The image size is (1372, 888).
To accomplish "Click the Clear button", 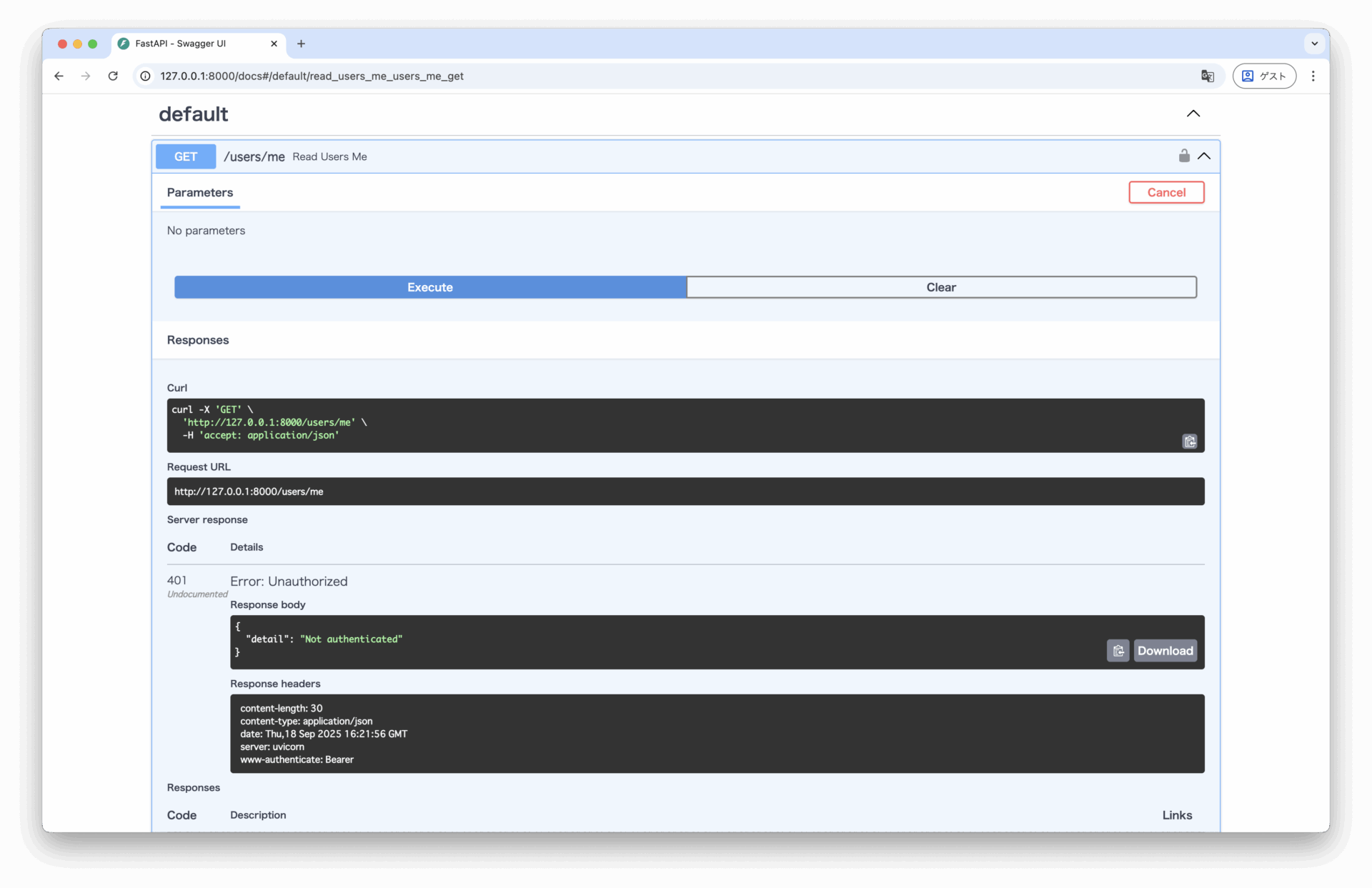I will 940,287.
